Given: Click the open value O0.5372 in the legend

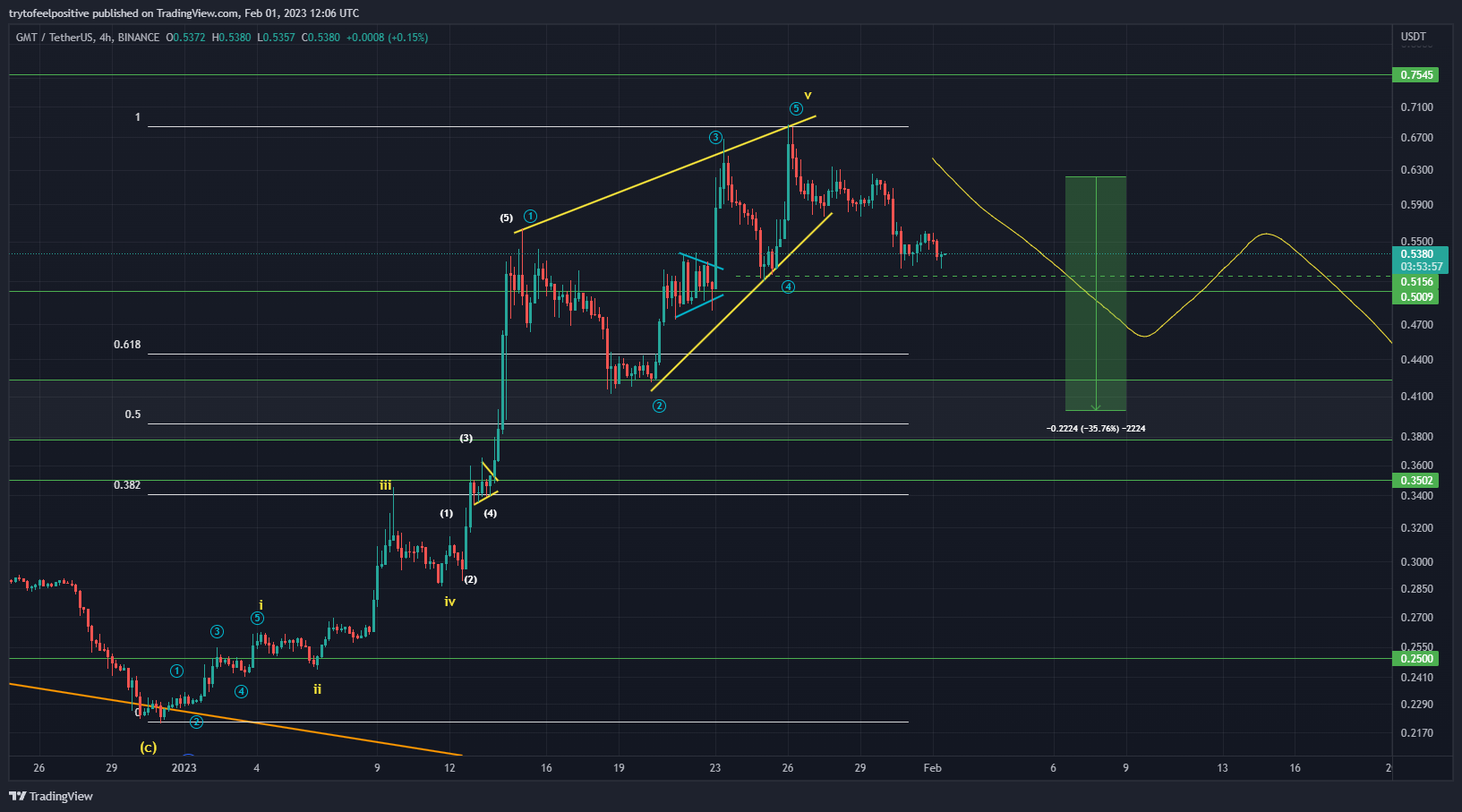Looking at the screenshot, I should (185, 38).
